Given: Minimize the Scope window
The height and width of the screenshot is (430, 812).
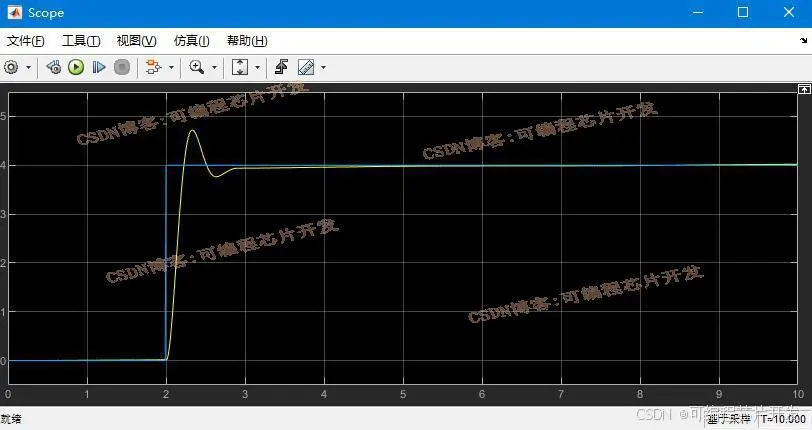Looking at the screenshot, I should [x=698, y=13].
